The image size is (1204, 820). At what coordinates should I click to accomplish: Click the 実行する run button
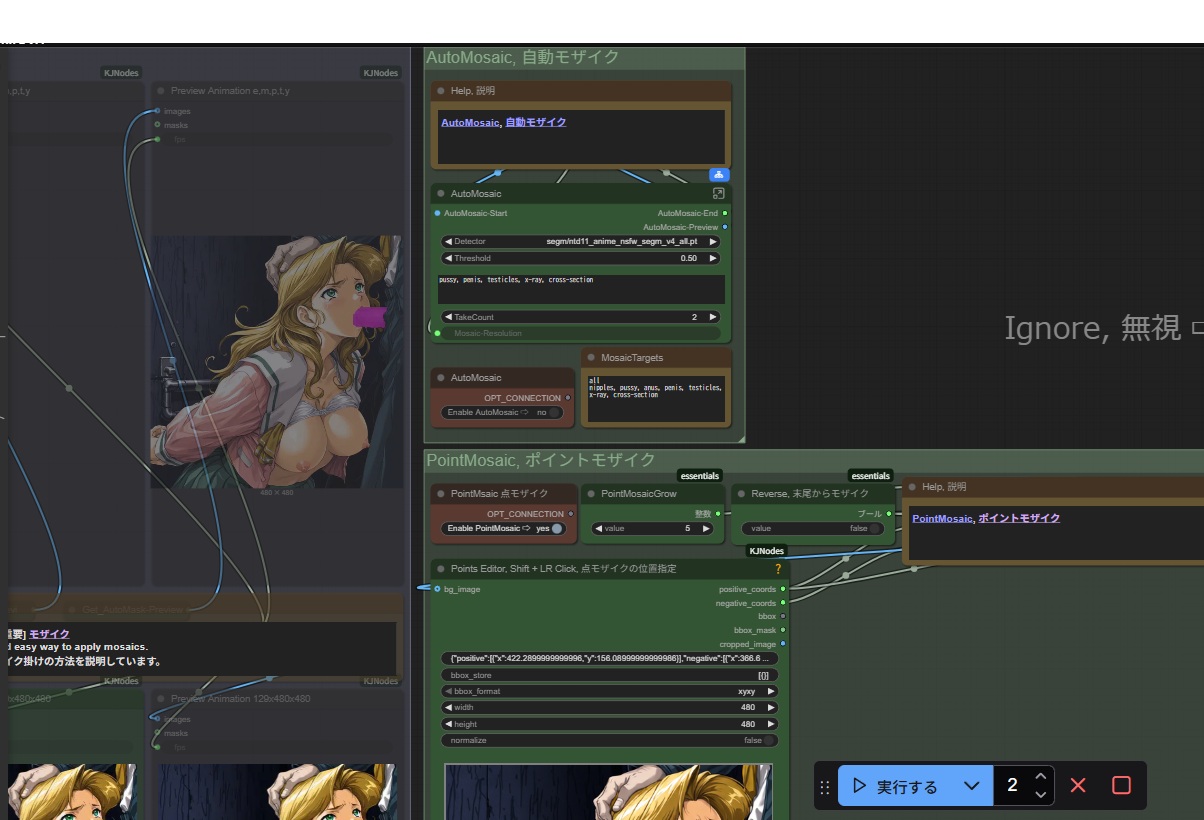[896, 786]
